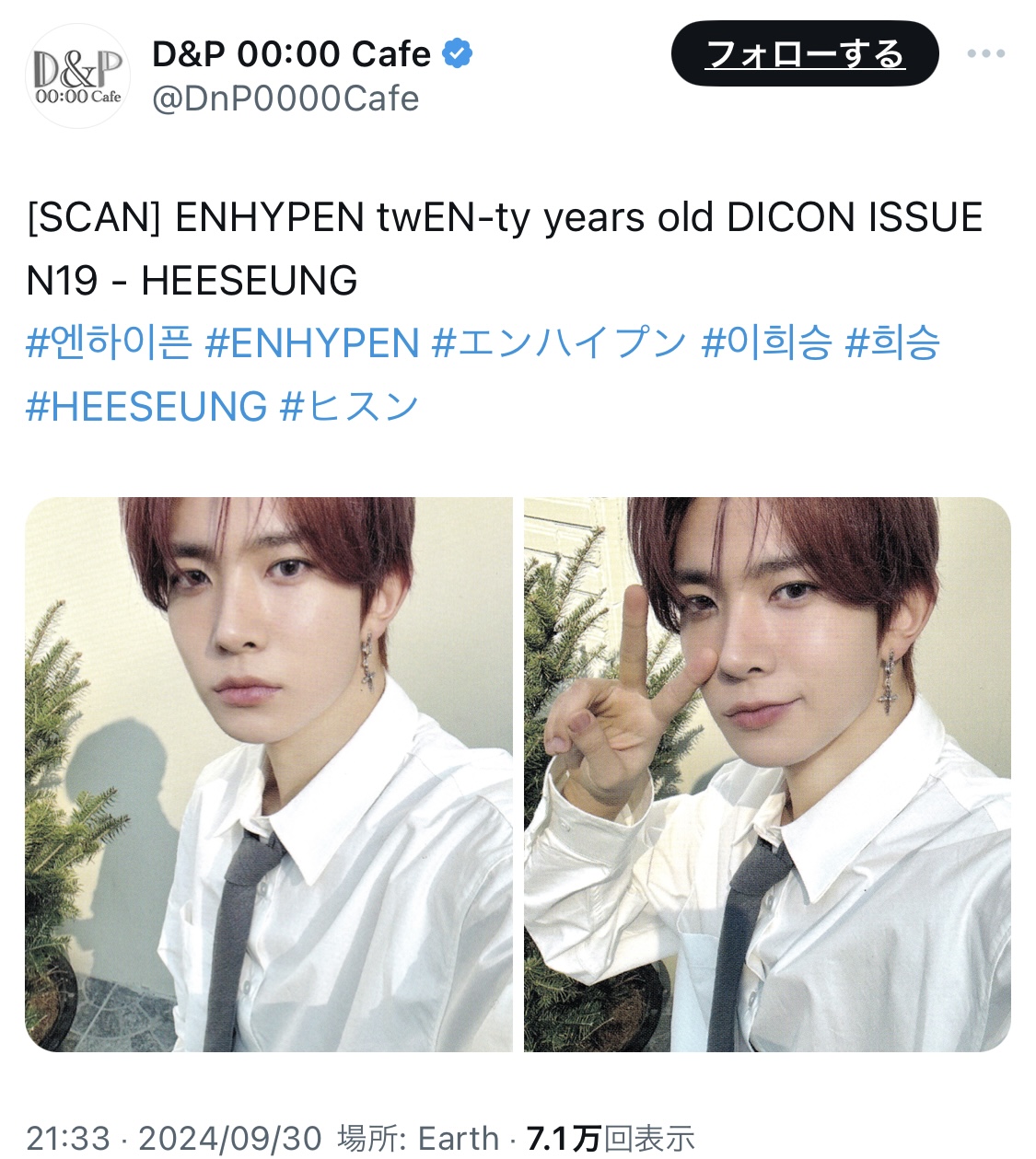View the right peace-sign photo
The width and height of the screenshot is (1036, 1159).
767,774
